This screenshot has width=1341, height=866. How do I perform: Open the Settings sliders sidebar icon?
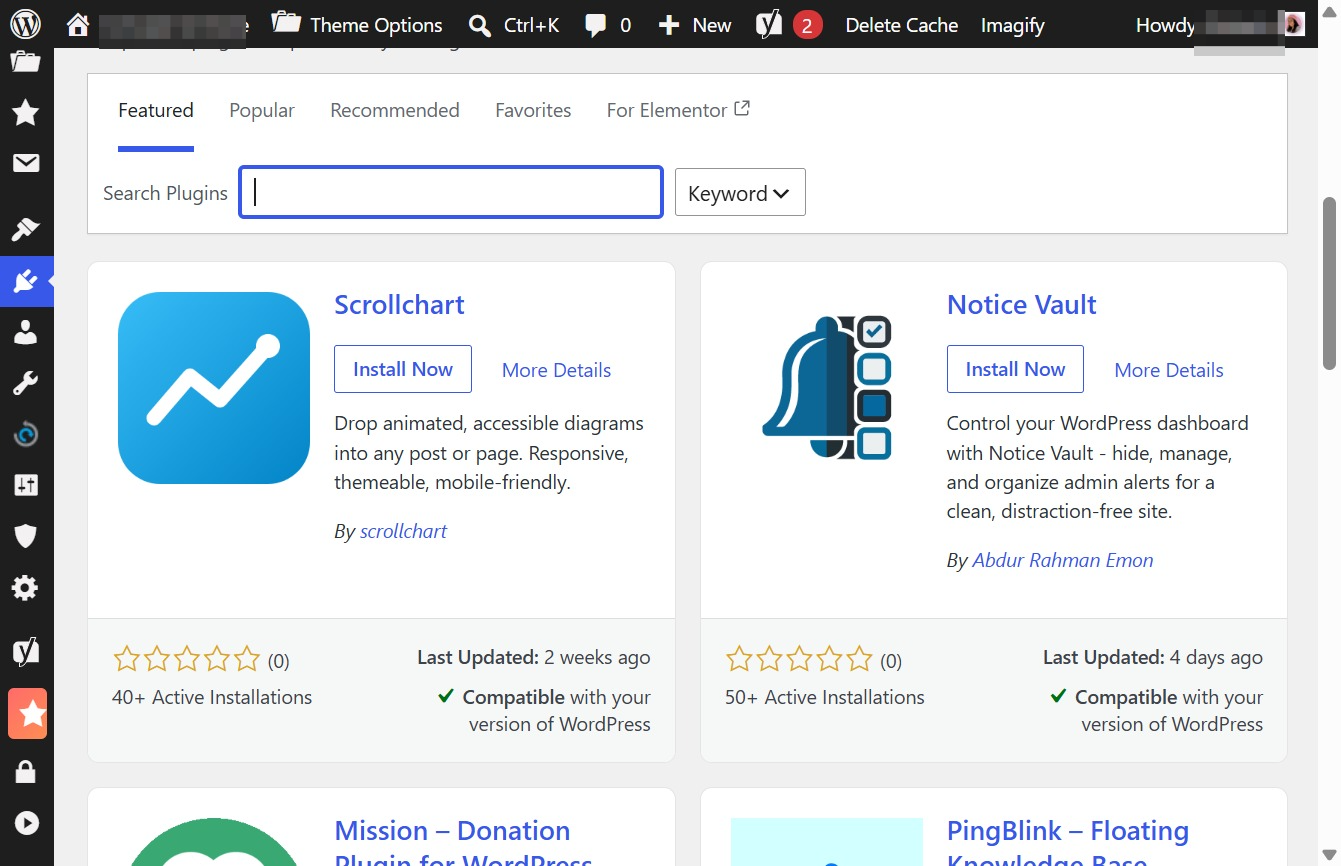25,485
